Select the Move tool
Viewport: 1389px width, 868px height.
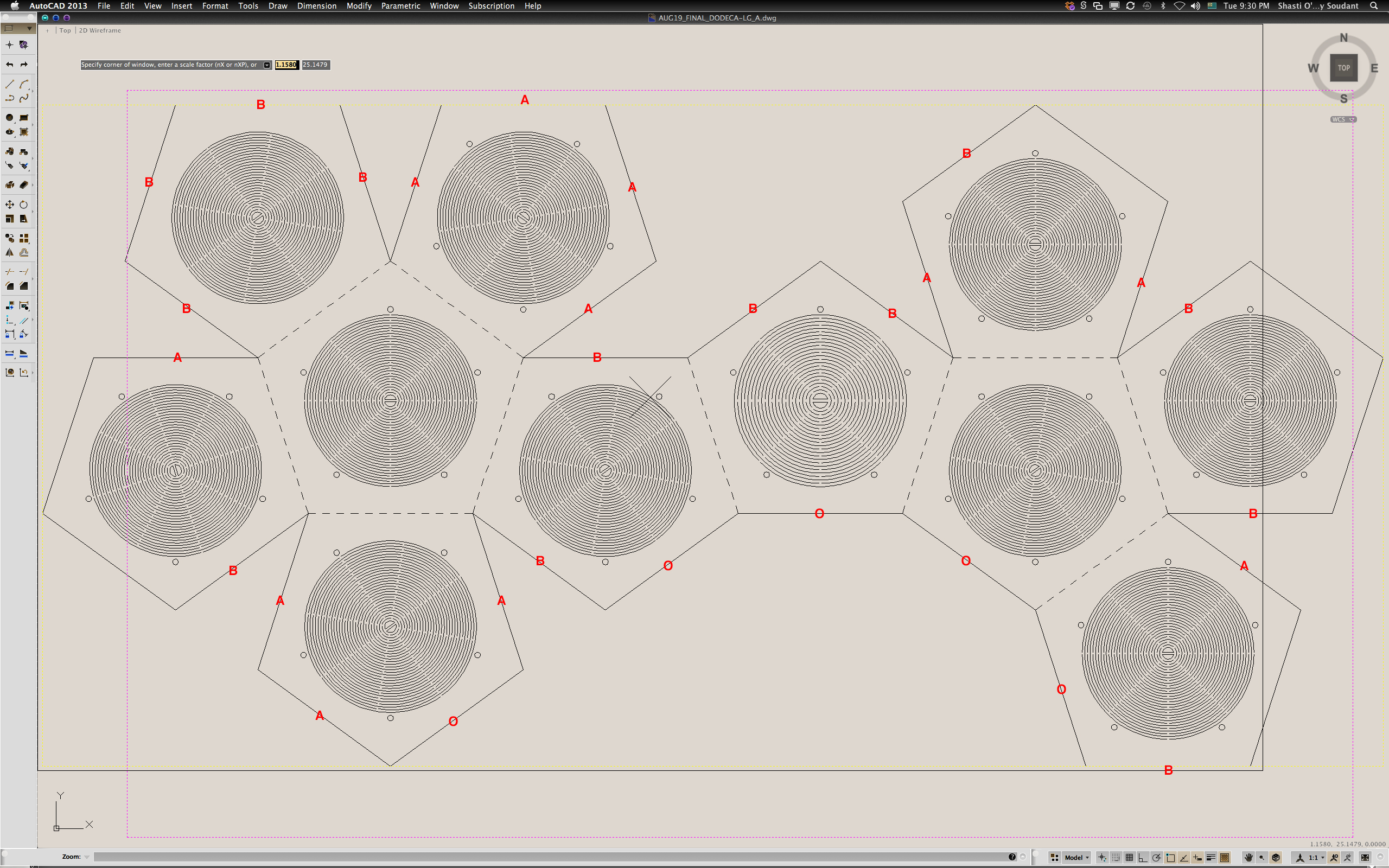tap(10, 205)
